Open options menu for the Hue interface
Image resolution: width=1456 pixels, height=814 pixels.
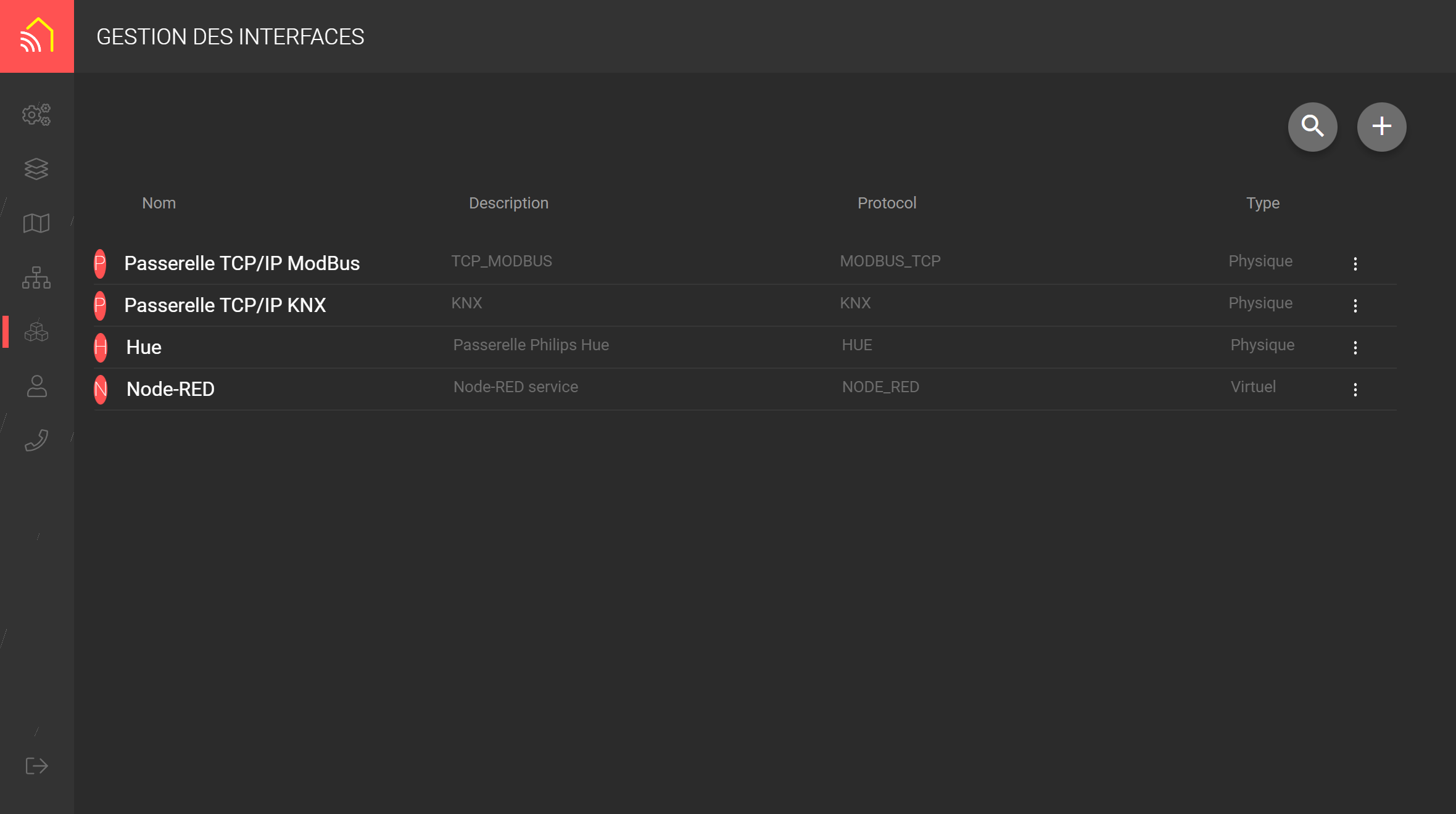(1355, 347)
